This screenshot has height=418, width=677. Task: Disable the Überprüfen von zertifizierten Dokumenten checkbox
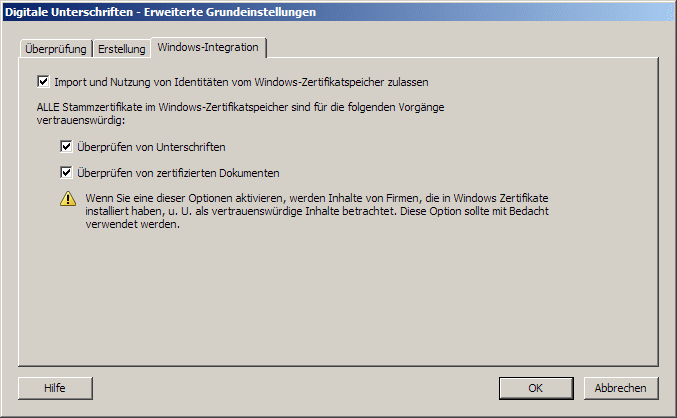click(66, 172)
